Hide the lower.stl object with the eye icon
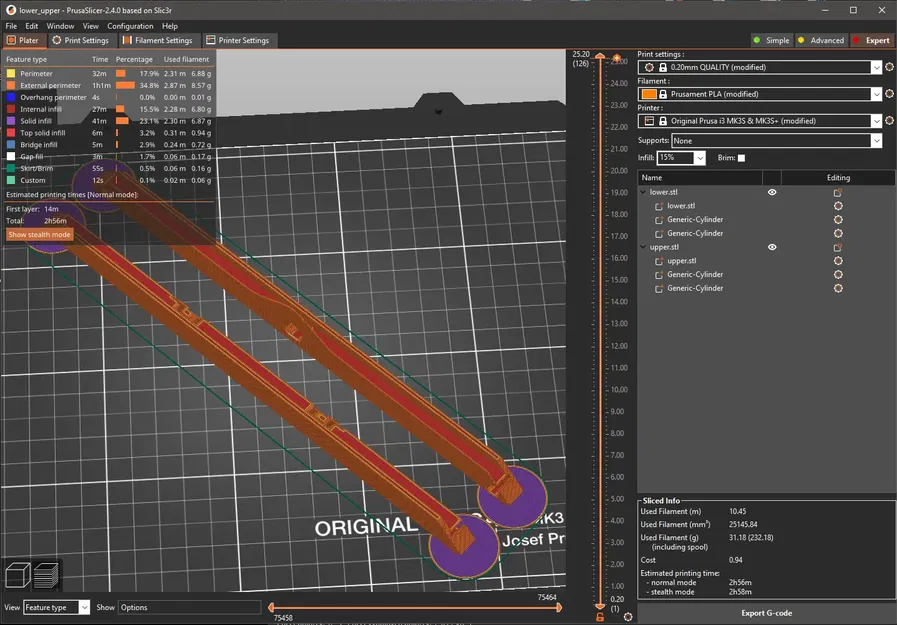This screenshot has width=897, height=625. [x=772, y=192]
